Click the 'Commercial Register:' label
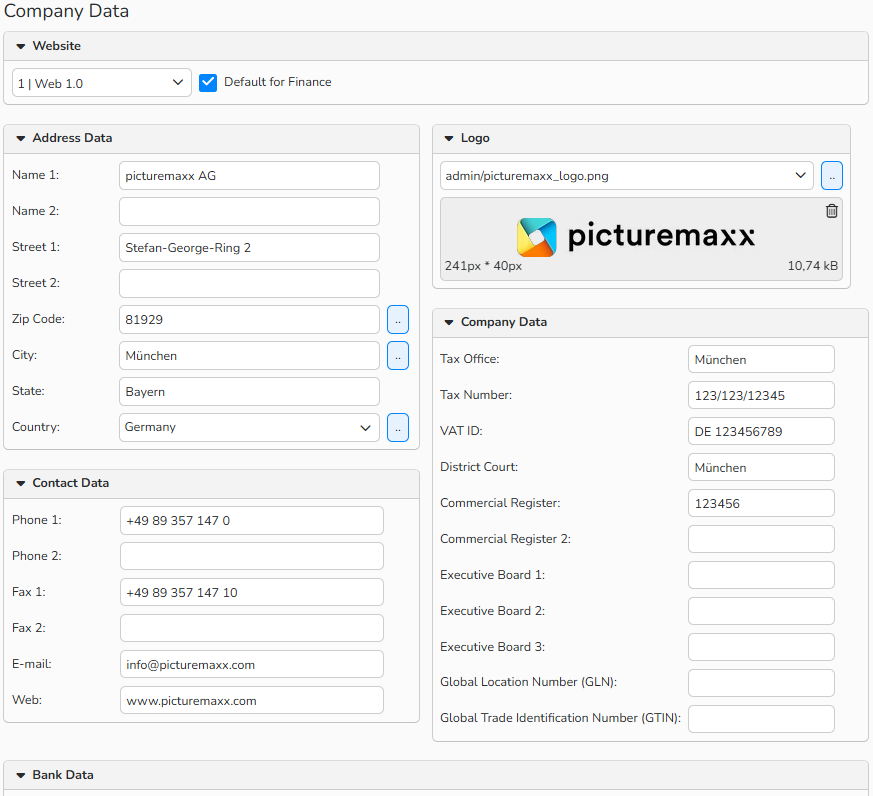 point(500,503)
